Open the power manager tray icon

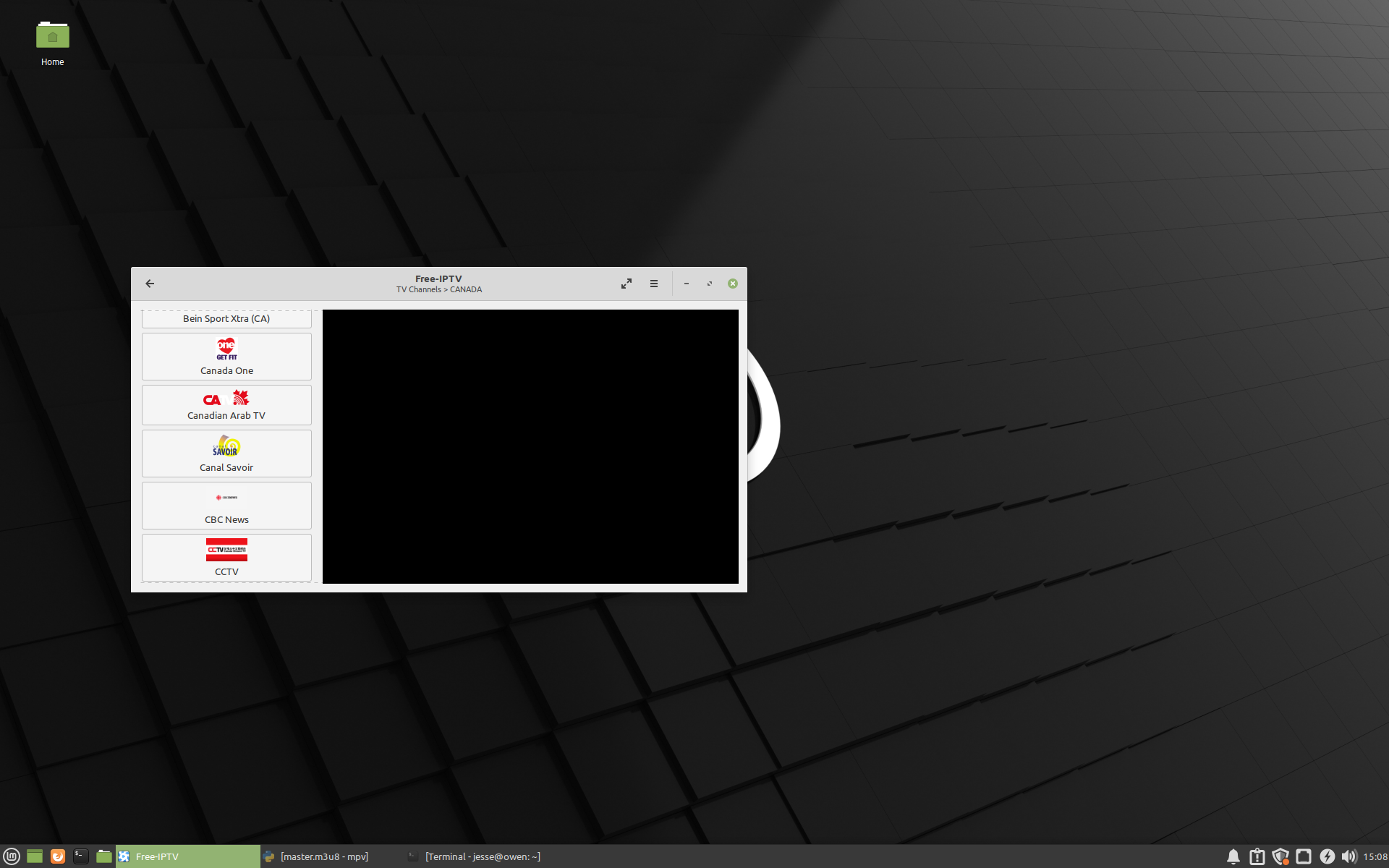pyautogui.click(x=1327, y=856)
